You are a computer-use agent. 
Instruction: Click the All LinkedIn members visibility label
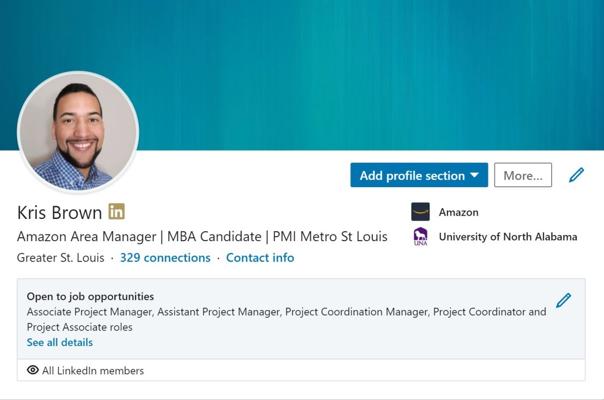click(93, 370)
